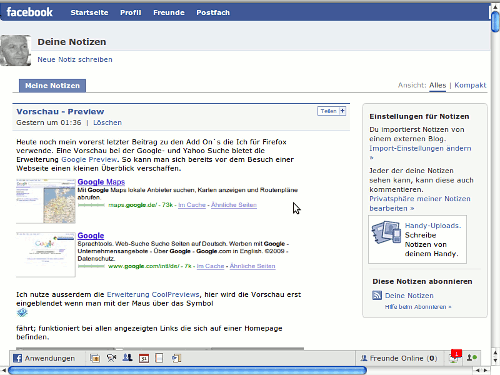Image resolution: width=500 pixels, height=375 pixels.
Task: Click Im Cache link for Google Maps result
Action: (192, 205)
